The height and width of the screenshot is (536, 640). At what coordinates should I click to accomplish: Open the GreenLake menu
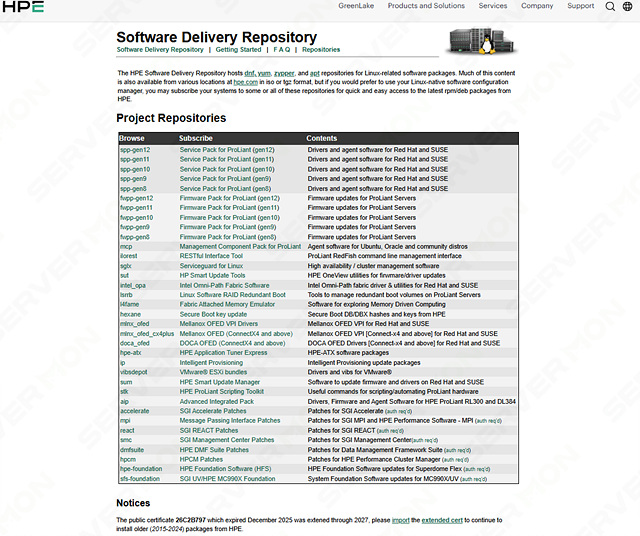[x=356, y=6]
